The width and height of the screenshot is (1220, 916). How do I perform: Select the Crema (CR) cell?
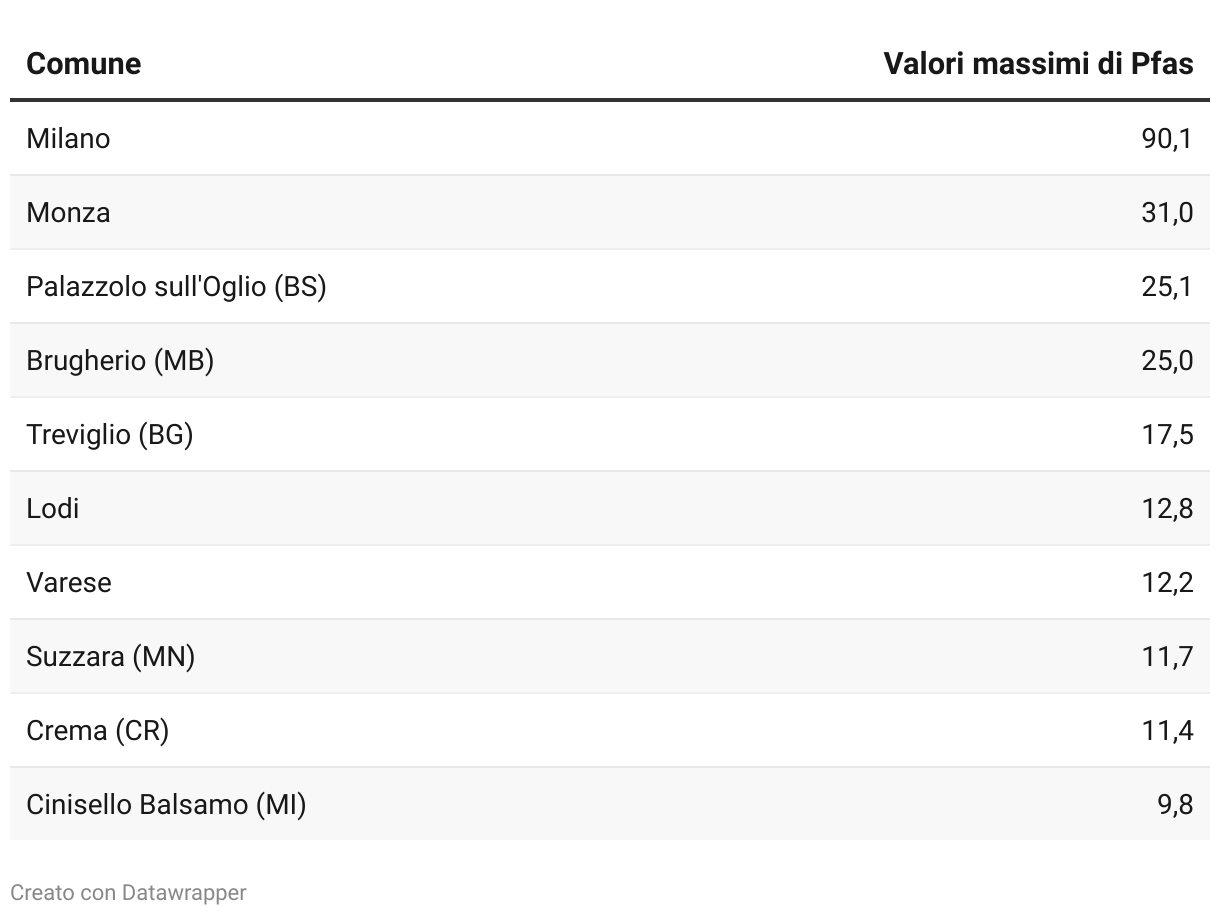(x=97, y=730)
